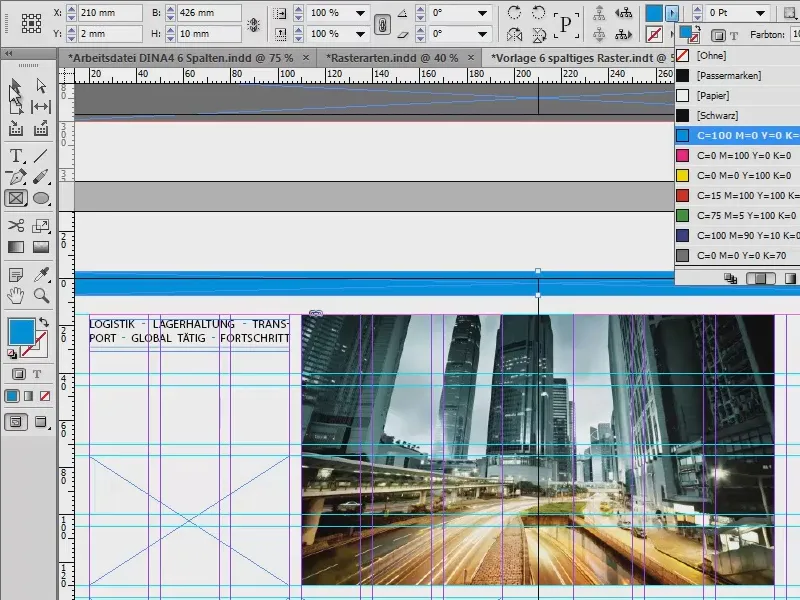This screenshot has width=800, height=600.
Task: Open scale X percentage dropdown
Action: pyautogui.click(x=360, y=13)
